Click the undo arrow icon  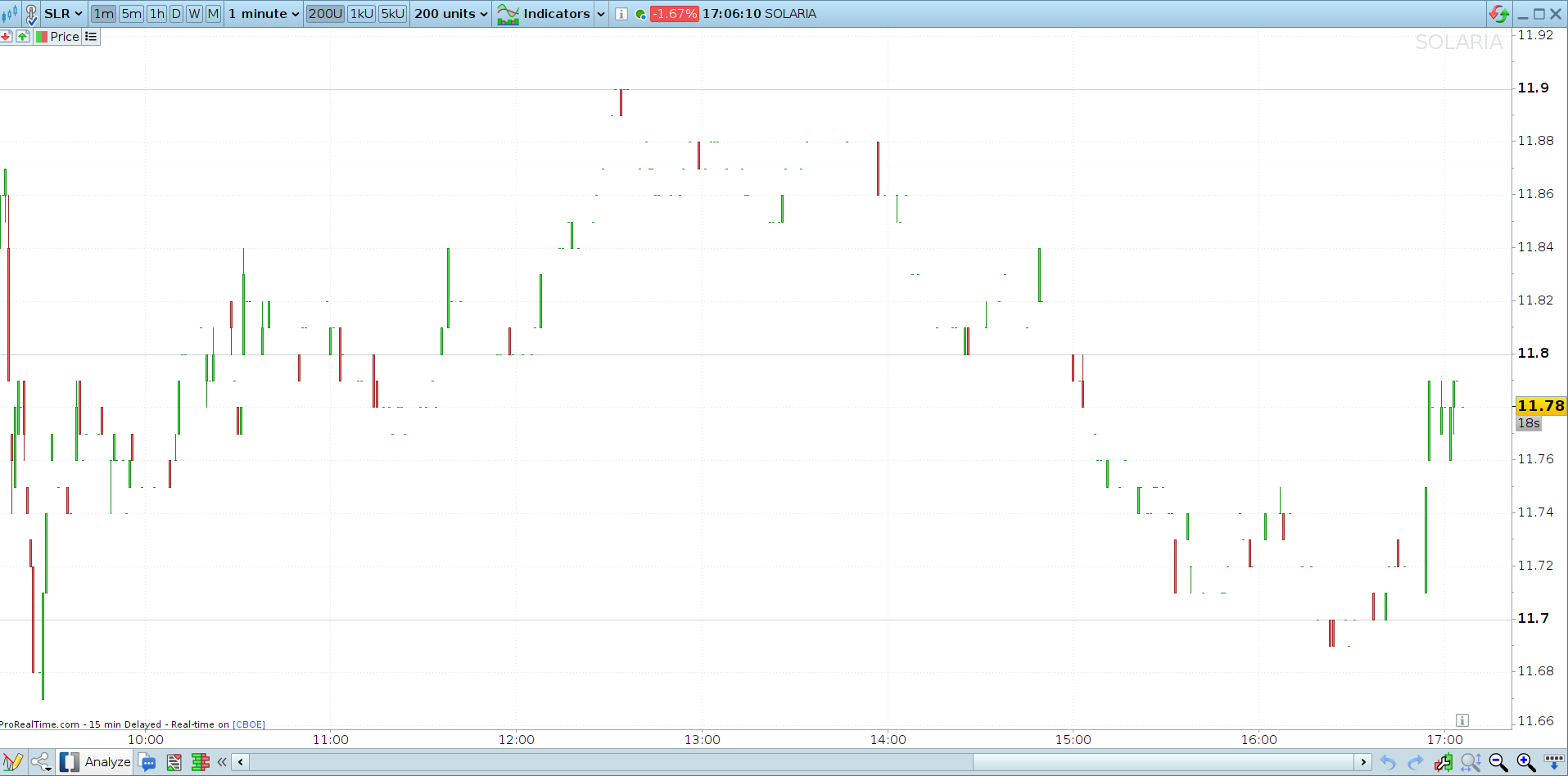click(x=1388, y=763)
